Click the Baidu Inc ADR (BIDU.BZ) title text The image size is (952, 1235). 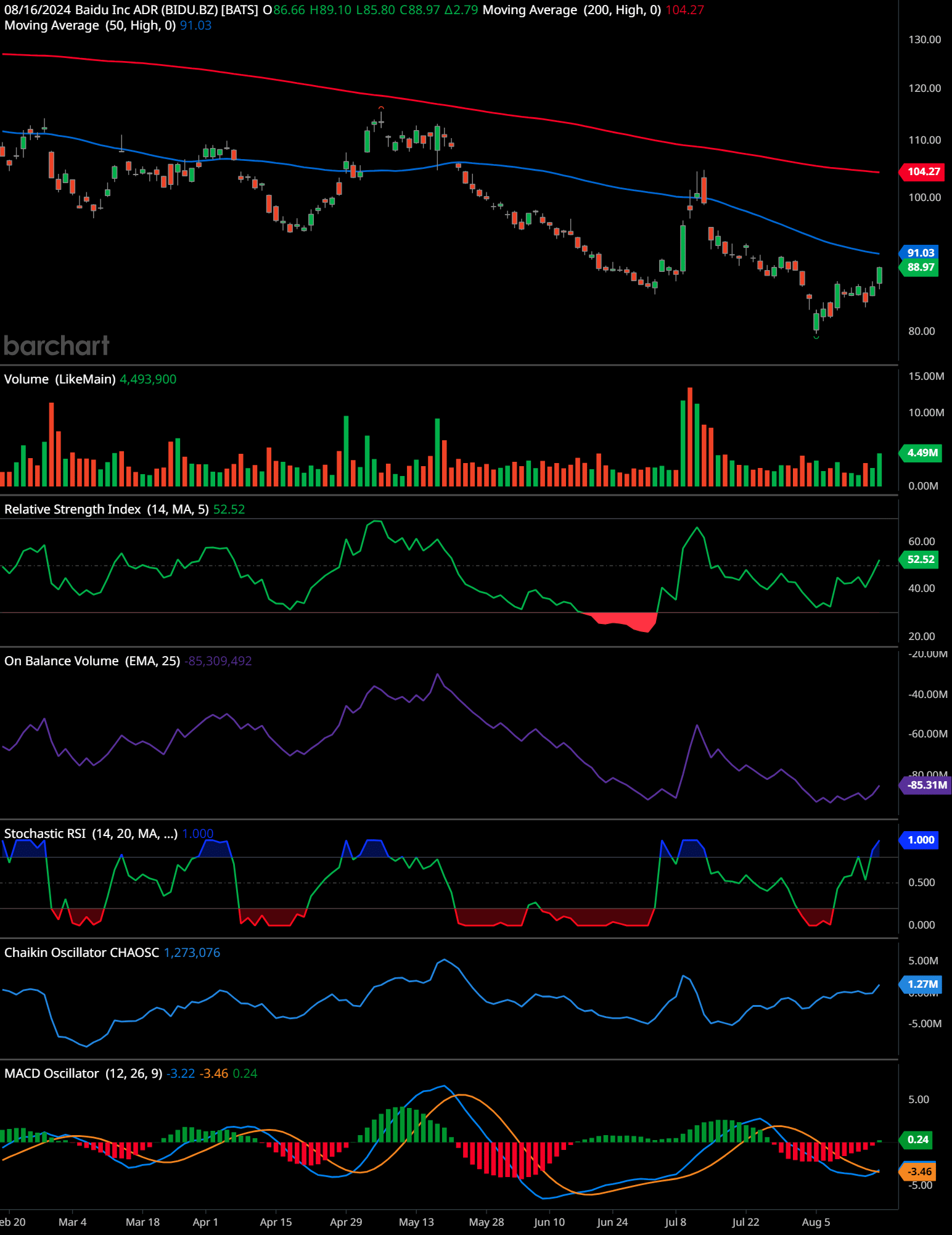click(147, 10)
